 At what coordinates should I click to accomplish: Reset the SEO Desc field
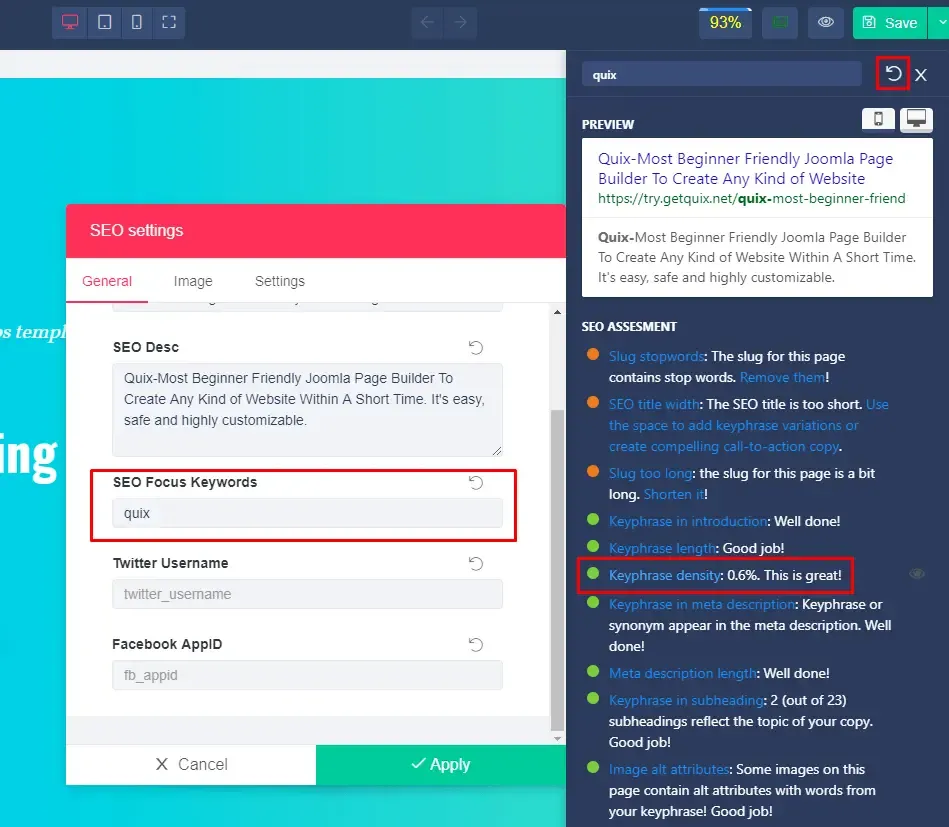click(x=476, y=348)
